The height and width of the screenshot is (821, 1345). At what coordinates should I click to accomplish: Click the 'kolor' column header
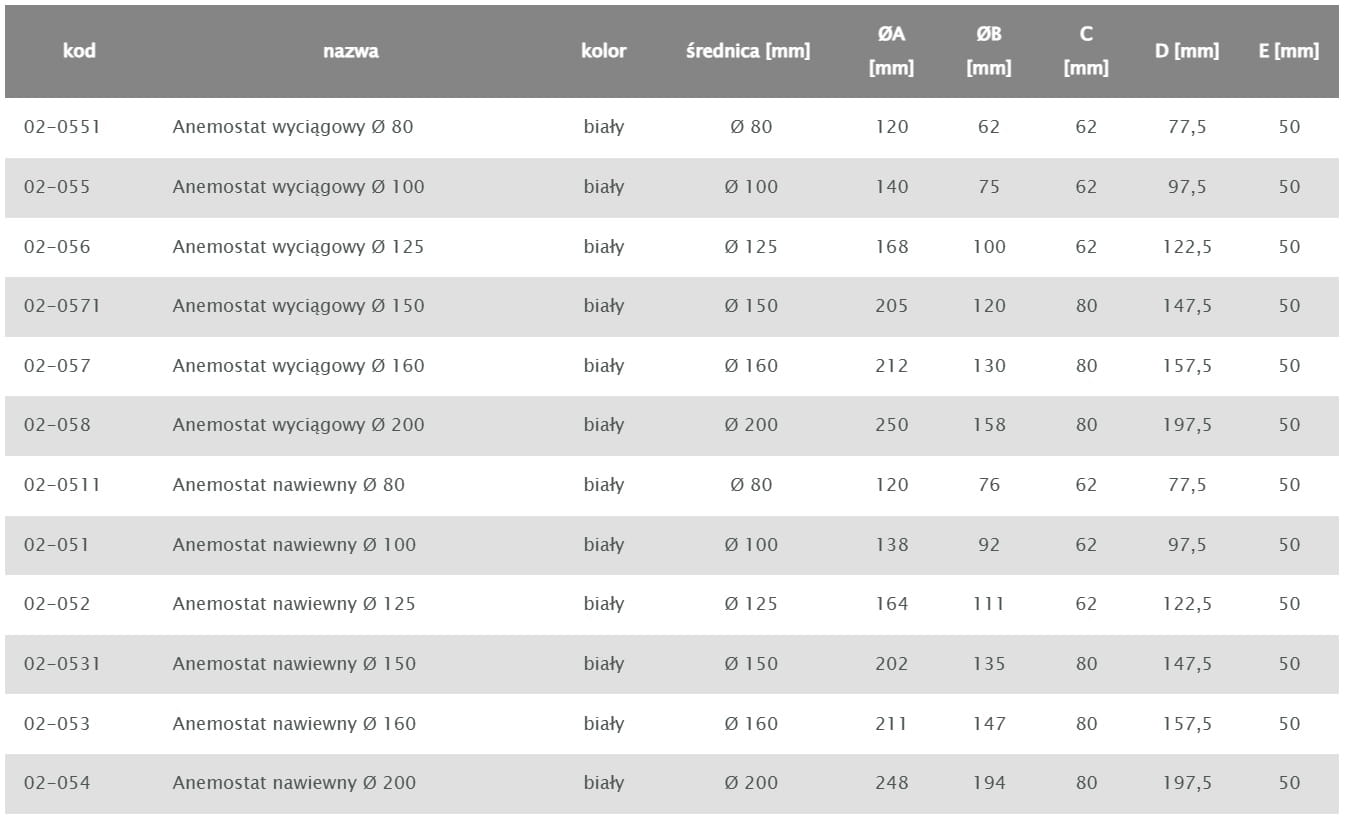(x=603, y=51)
